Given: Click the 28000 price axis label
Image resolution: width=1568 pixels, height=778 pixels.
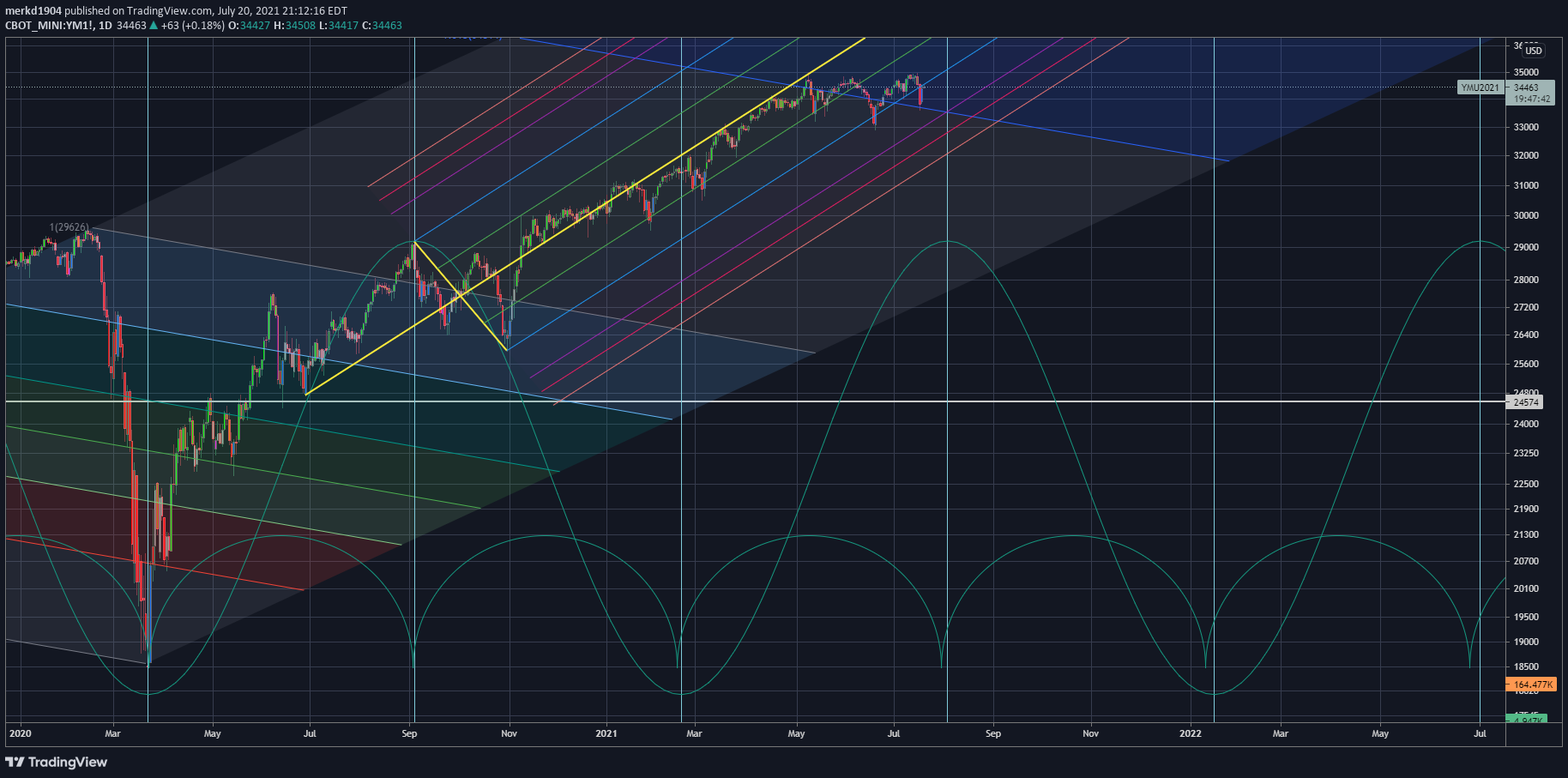Looking at the screenshot, I should pos(1526,280).
